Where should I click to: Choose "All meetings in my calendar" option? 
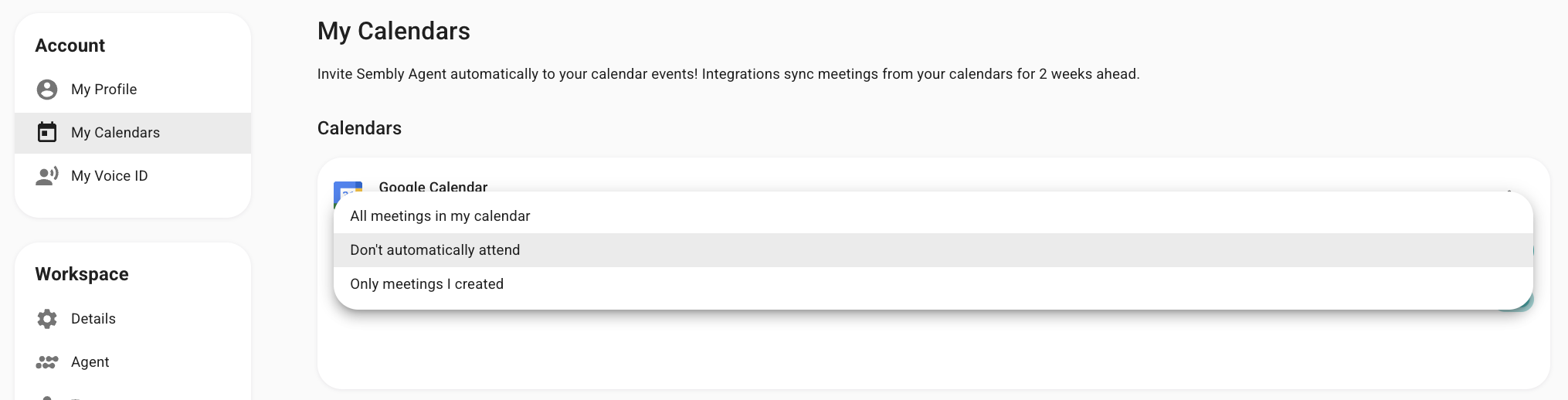point(440,216)
